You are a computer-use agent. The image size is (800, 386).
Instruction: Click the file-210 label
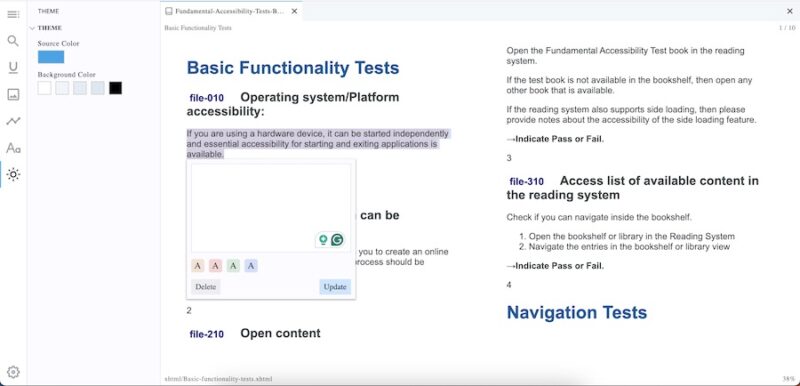207,334
